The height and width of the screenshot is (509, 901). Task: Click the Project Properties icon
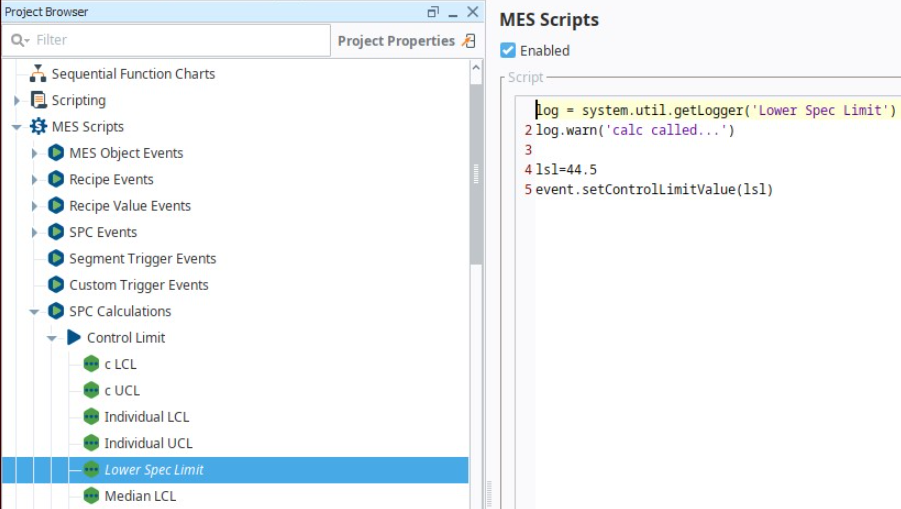tap(469, 41)
